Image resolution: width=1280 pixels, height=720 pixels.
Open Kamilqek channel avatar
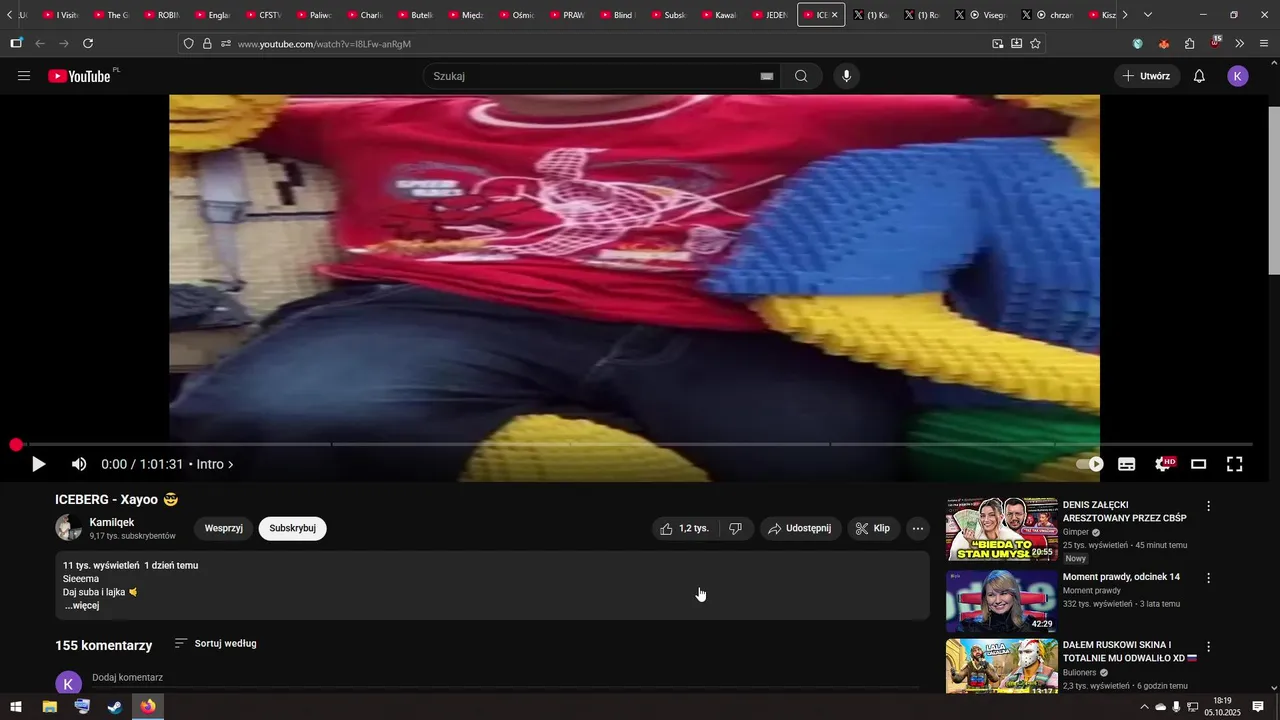tap(69, 528)
